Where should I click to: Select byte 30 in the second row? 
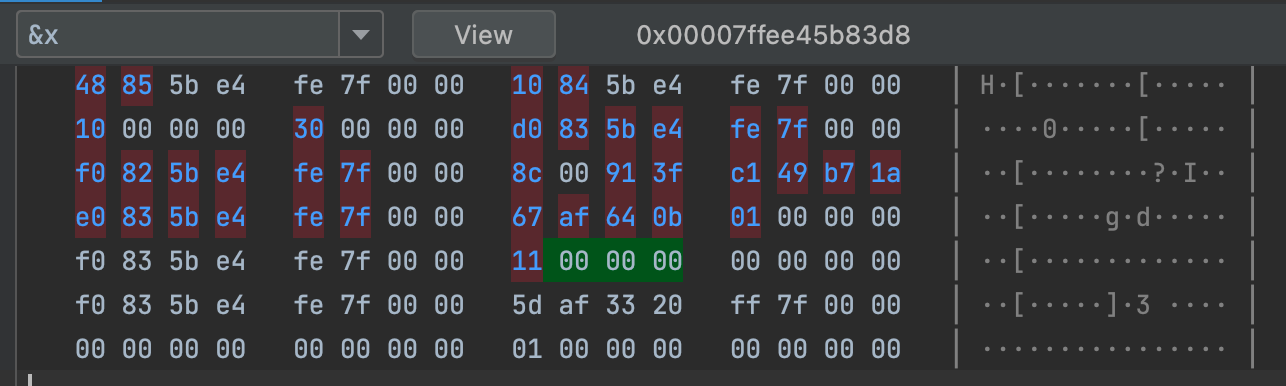coord(309,129)
